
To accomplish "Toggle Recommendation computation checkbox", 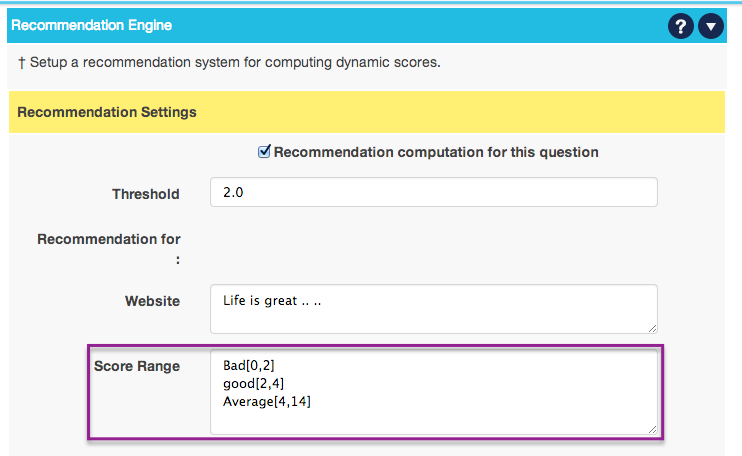I will [x=264, y=152].
